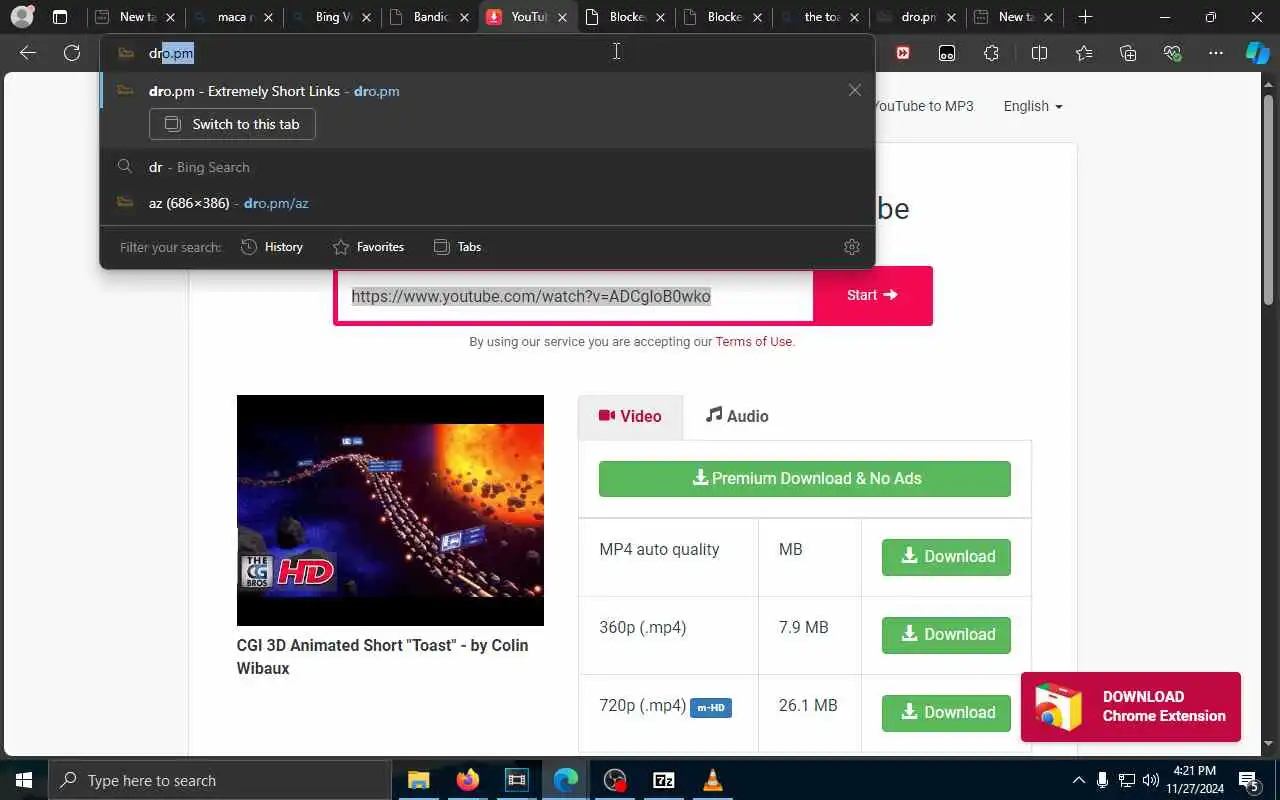The width and height of the screenshot is (1280, 800).
Task: Click the YouTube to MP3 link
Action: (x=924, y=106)
